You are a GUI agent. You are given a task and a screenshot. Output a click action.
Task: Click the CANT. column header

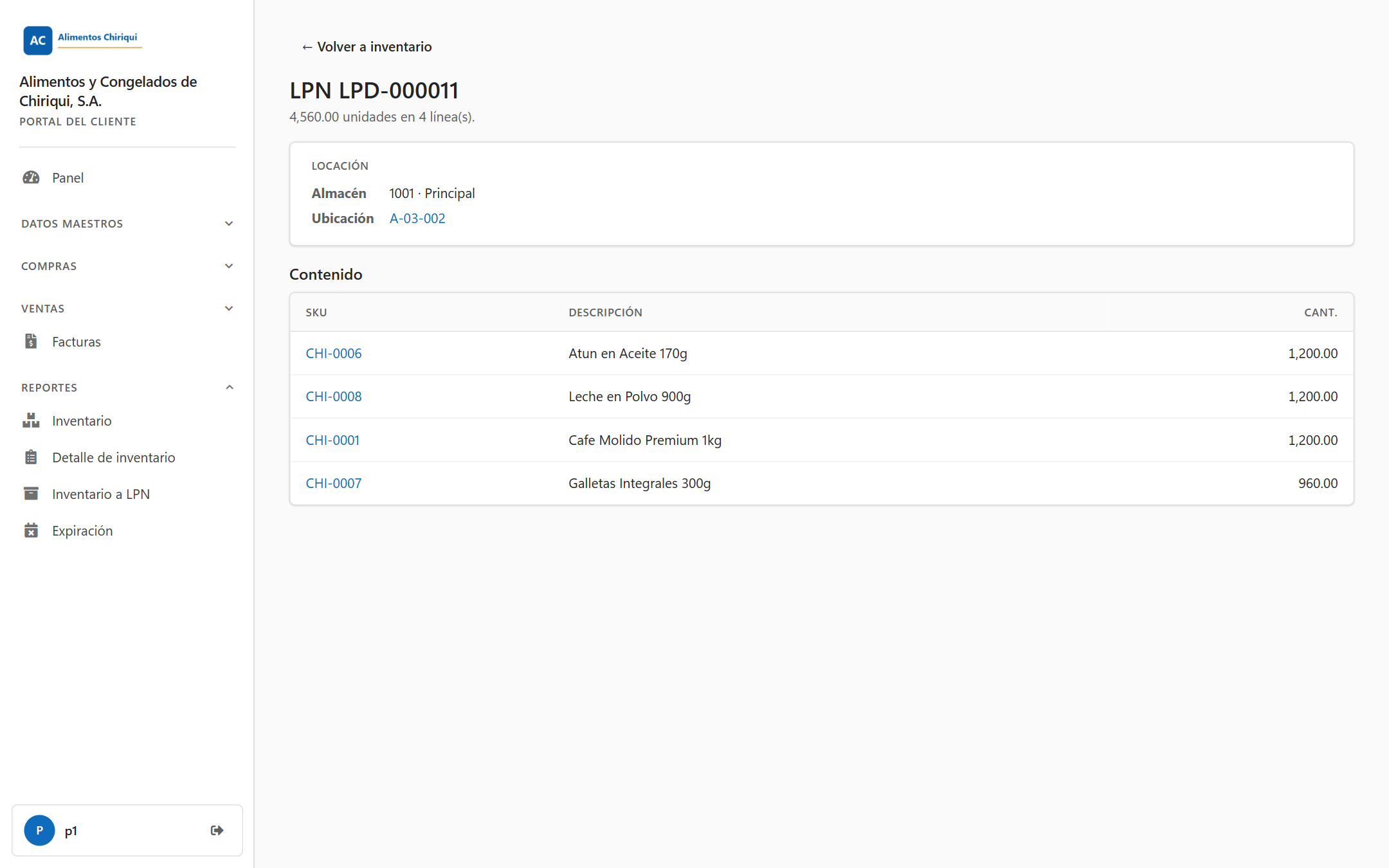[1321, 312]
